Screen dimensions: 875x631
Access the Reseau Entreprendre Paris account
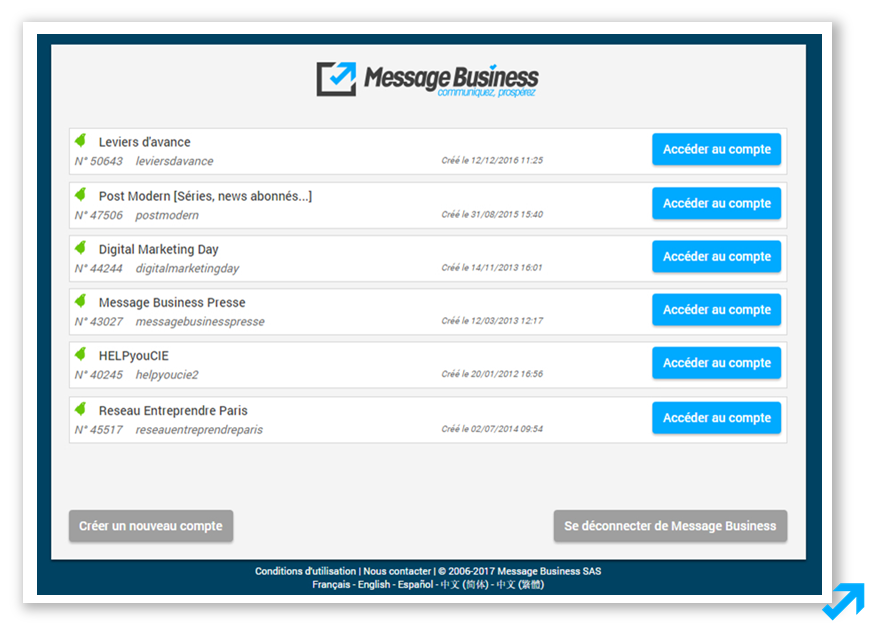click(x=717, y=417)
